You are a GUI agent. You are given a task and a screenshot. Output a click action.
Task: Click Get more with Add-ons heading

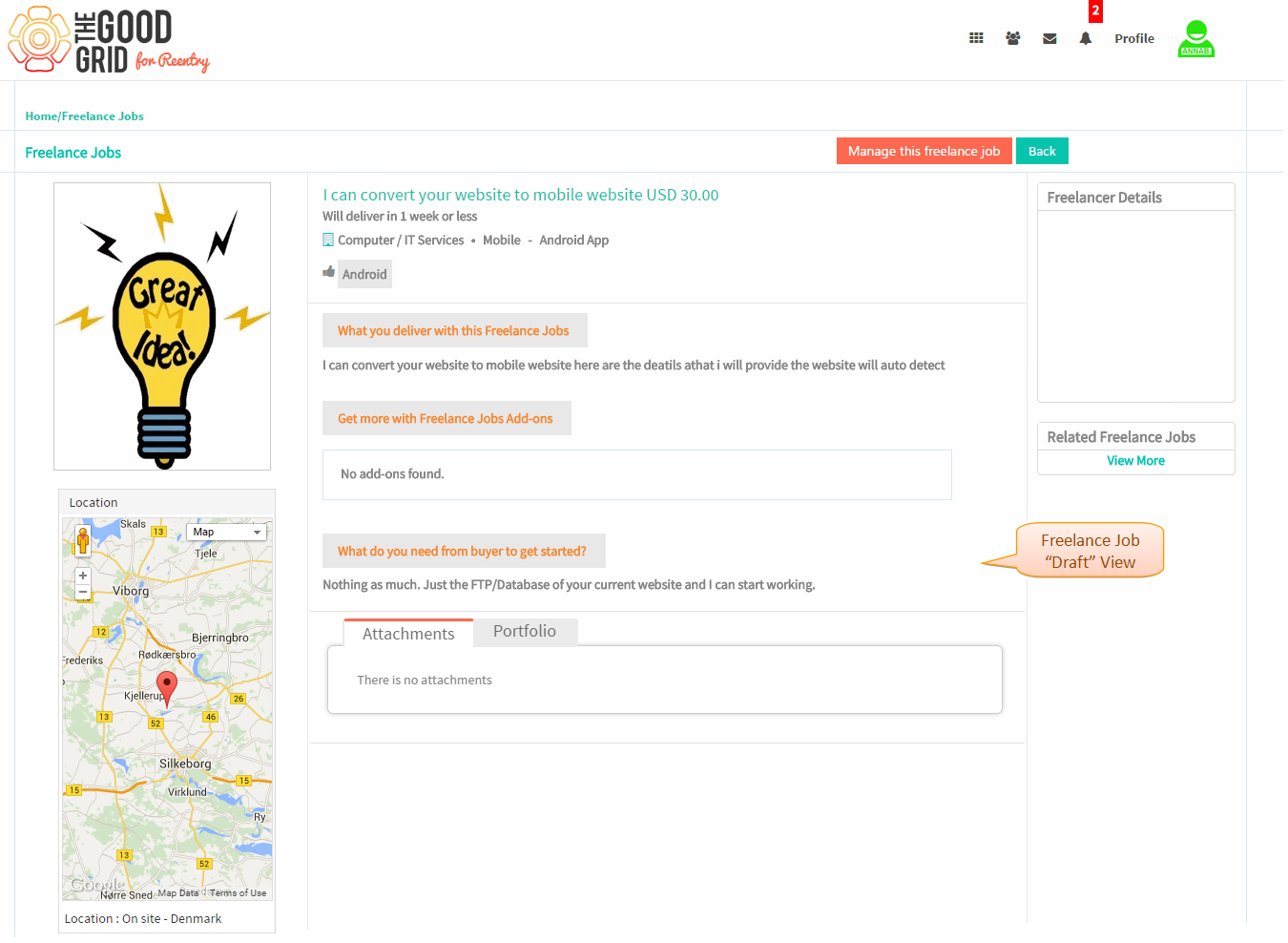[447, 418]
